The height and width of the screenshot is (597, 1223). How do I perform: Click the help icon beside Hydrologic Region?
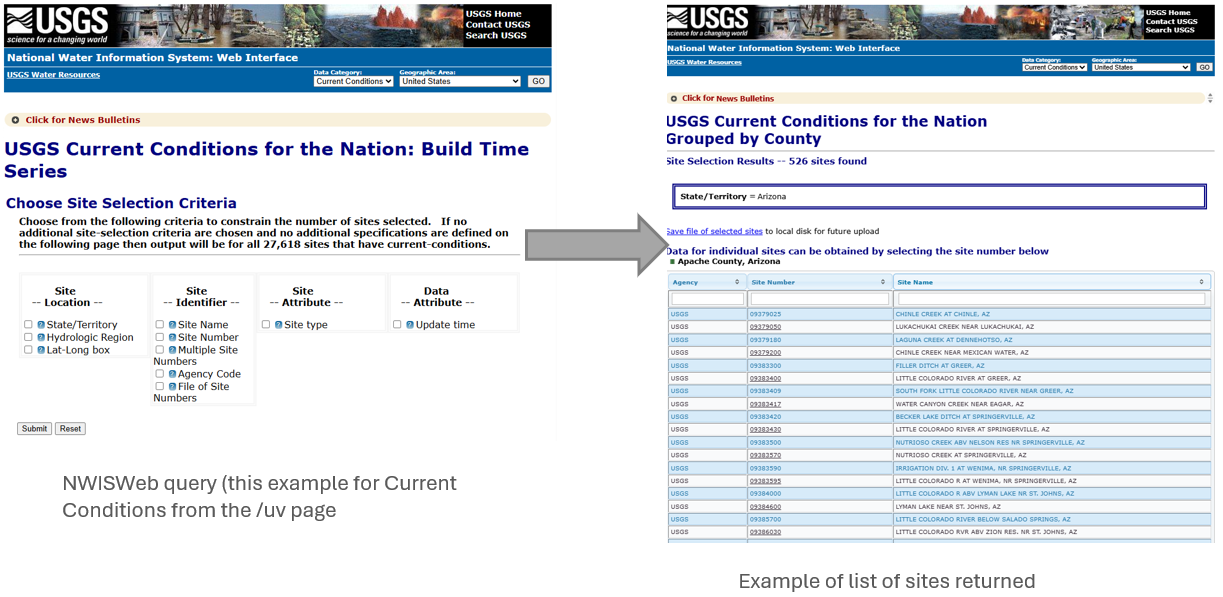pos(41,338)
